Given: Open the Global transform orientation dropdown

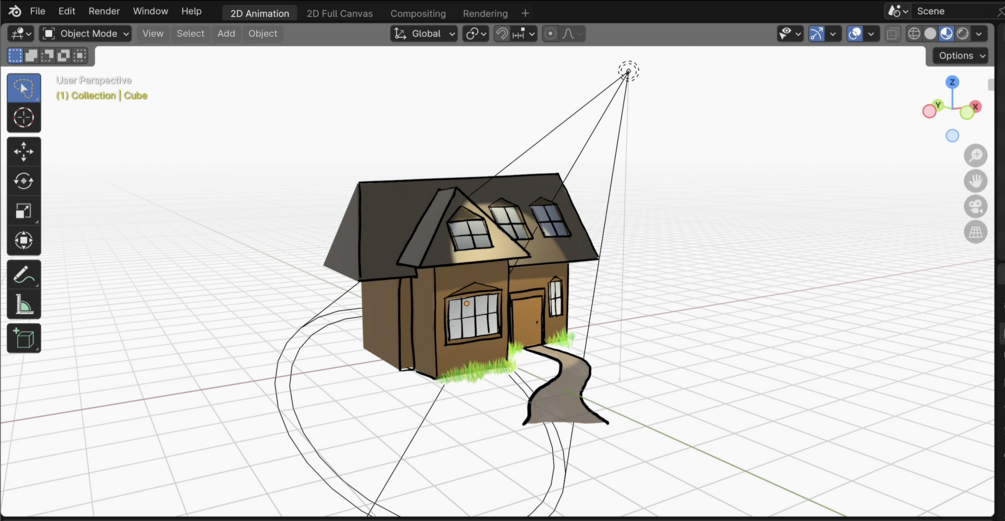Looking at the screenshot, I should [424, 33].
